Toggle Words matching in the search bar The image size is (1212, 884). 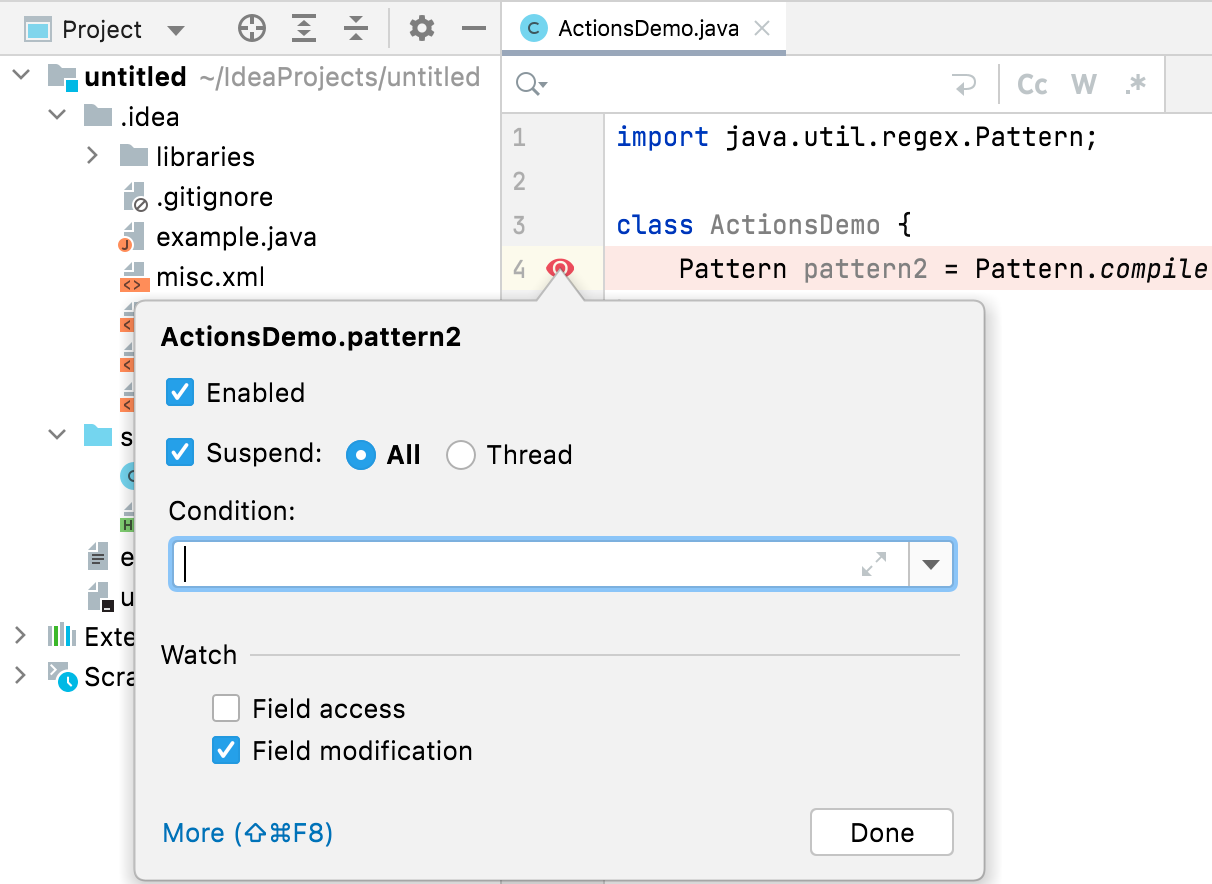(1083, 84)
